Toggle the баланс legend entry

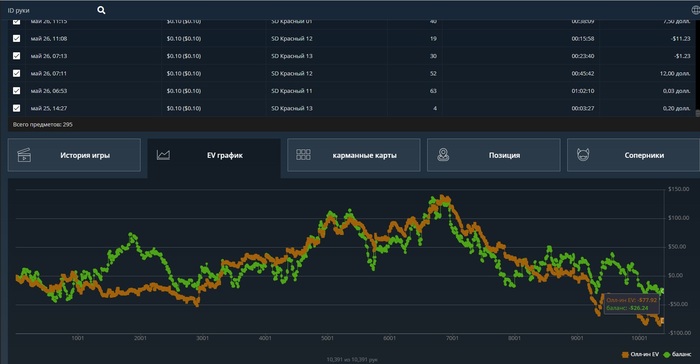tap(677, 354)
